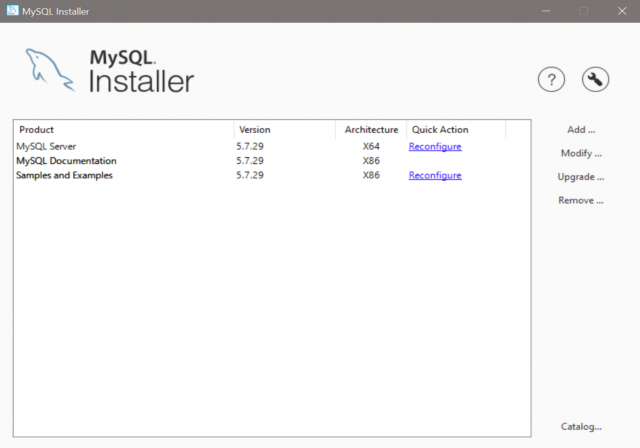Click Add ... to add products
The height and width of the screenshot is (448, 640).
pyautogui.click(x=581, y=130)
